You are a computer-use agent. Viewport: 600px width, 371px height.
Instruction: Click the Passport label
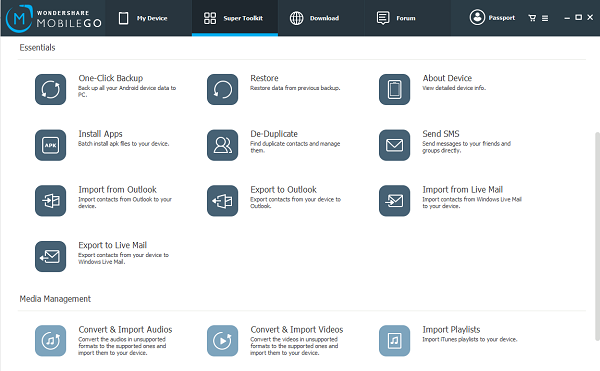[502, 18]
